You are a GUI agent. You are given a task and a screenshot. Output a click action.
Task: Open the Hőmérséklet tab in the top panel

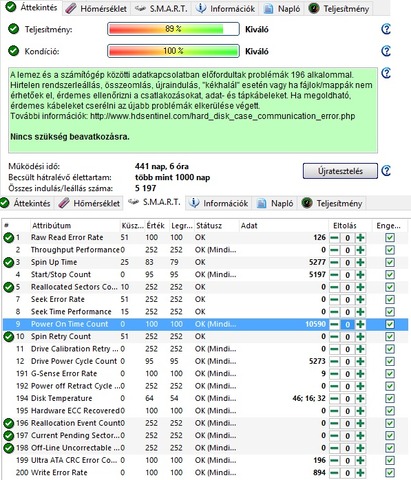click(96, 8)
